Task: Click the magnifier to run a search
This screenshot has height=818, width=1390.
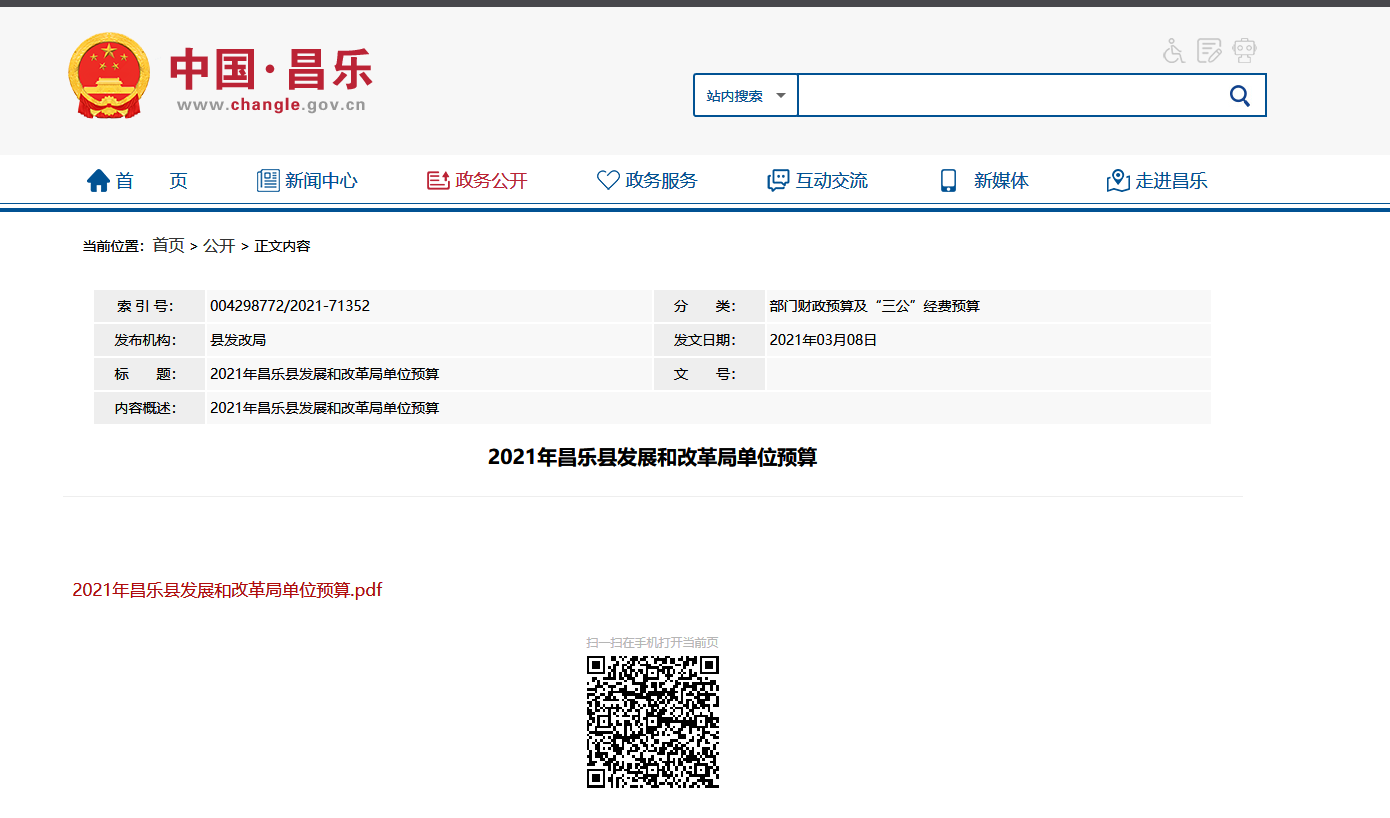Action: [x=1240, y=95]
